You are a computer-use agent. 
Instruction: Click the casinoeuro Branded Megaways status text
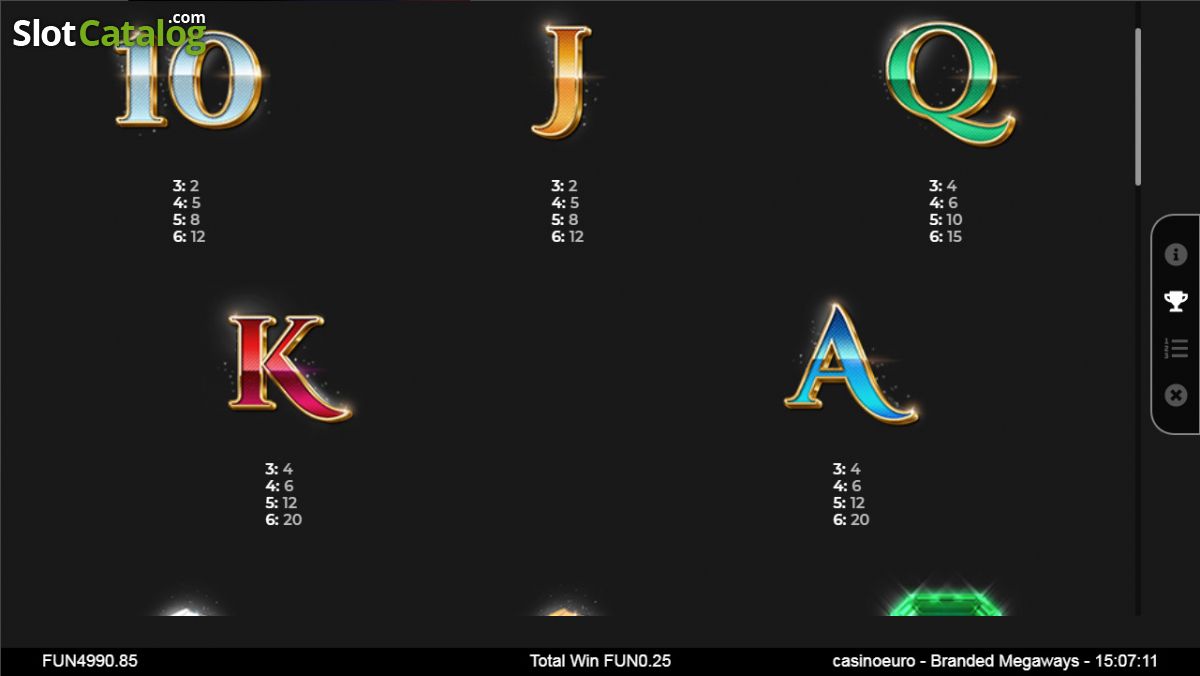coord(995,661)
